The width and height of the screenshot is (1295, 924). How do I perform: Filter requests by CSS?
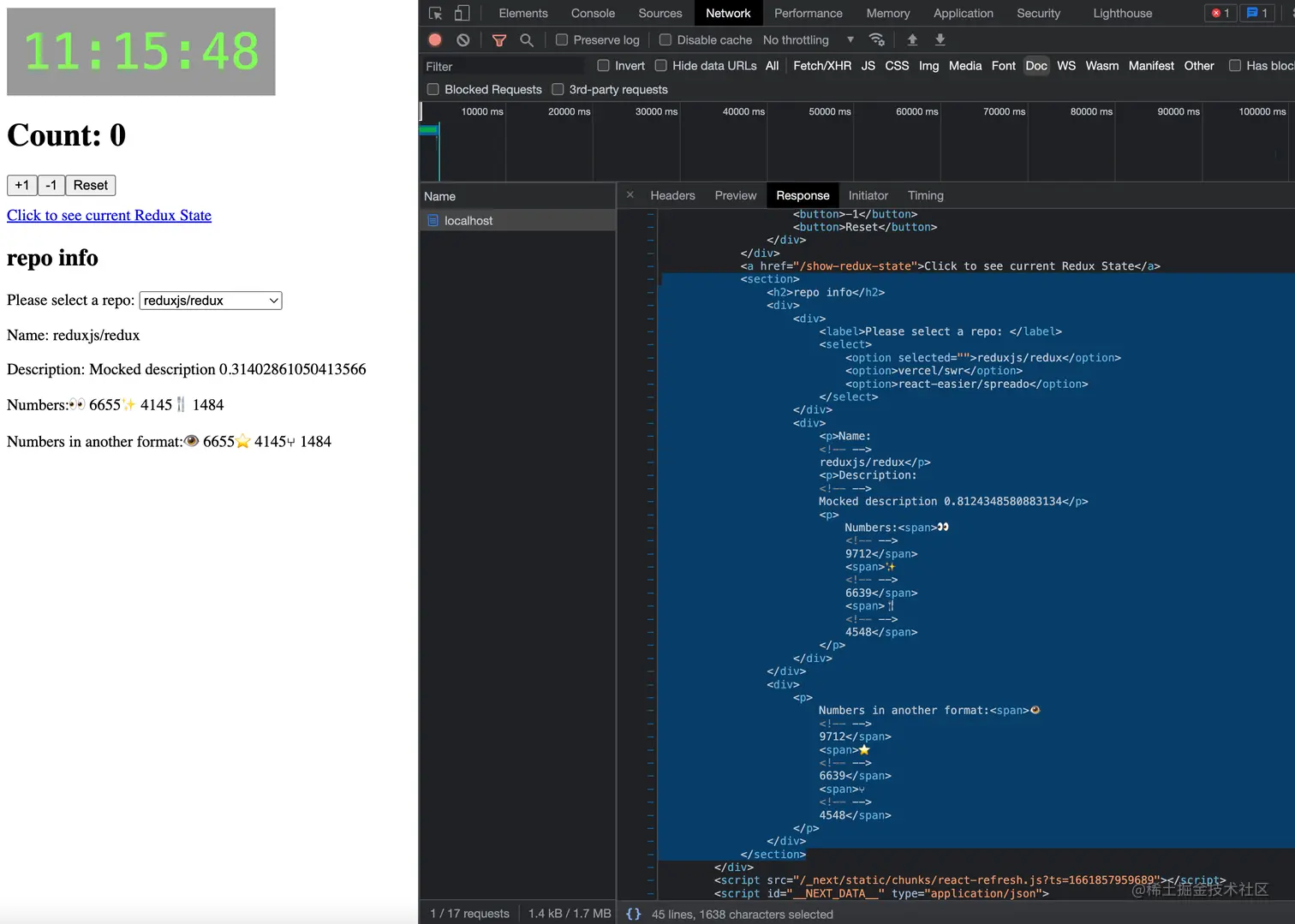[897, 66]
